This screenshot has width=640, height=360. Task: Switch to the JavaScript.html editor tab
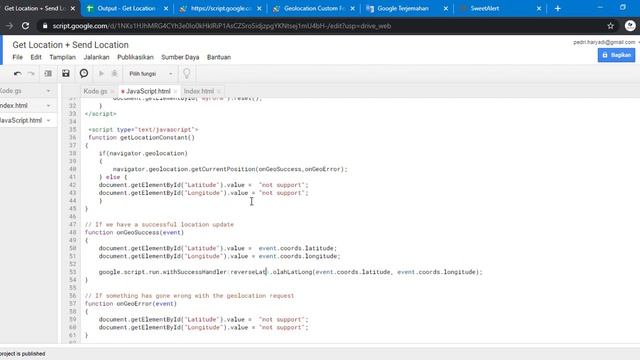148,91
